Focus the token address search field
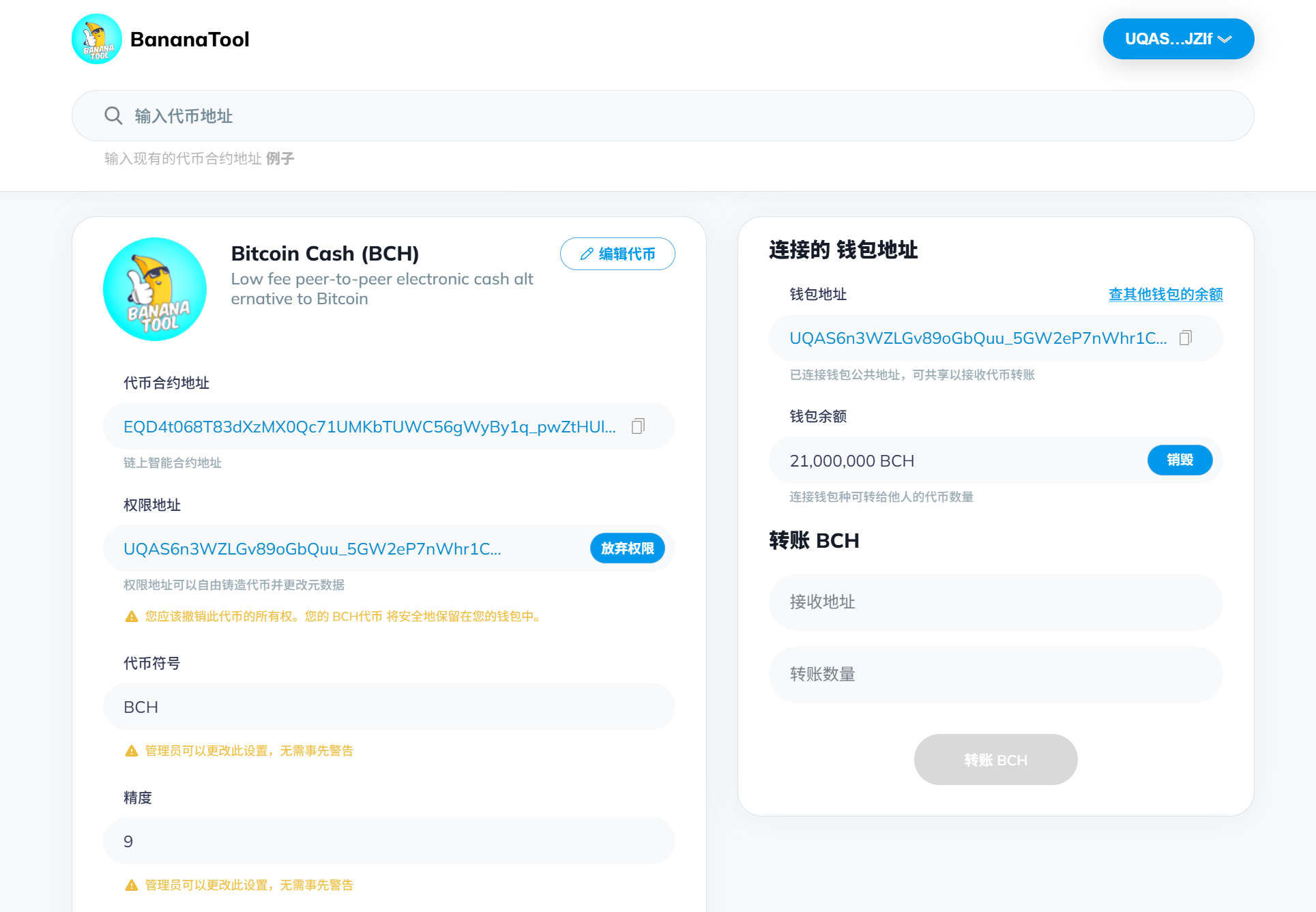The width and height of the screenshot is (1316, 912). [x=662, y=116]
